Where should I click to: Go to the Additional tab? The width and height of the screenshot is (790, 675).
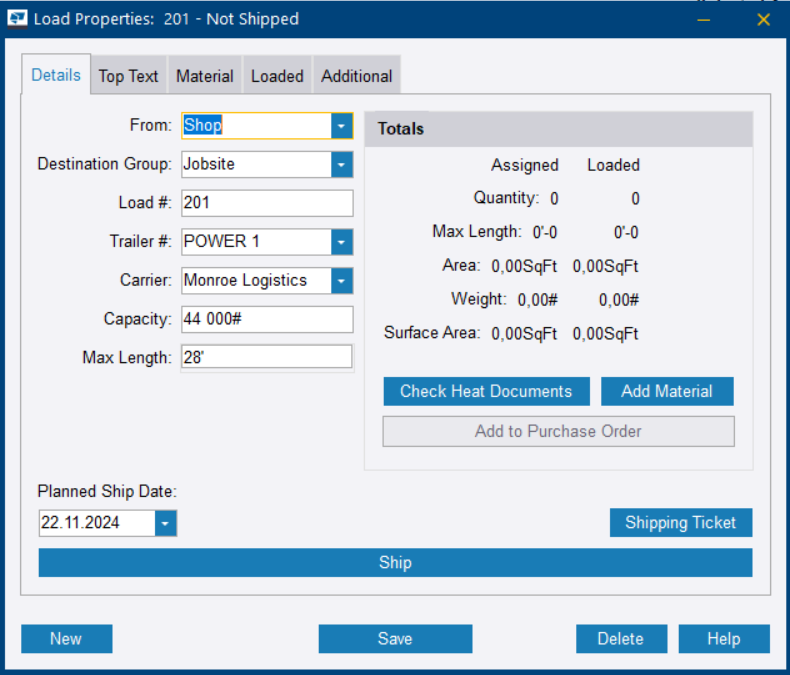[x=356, y=76]
